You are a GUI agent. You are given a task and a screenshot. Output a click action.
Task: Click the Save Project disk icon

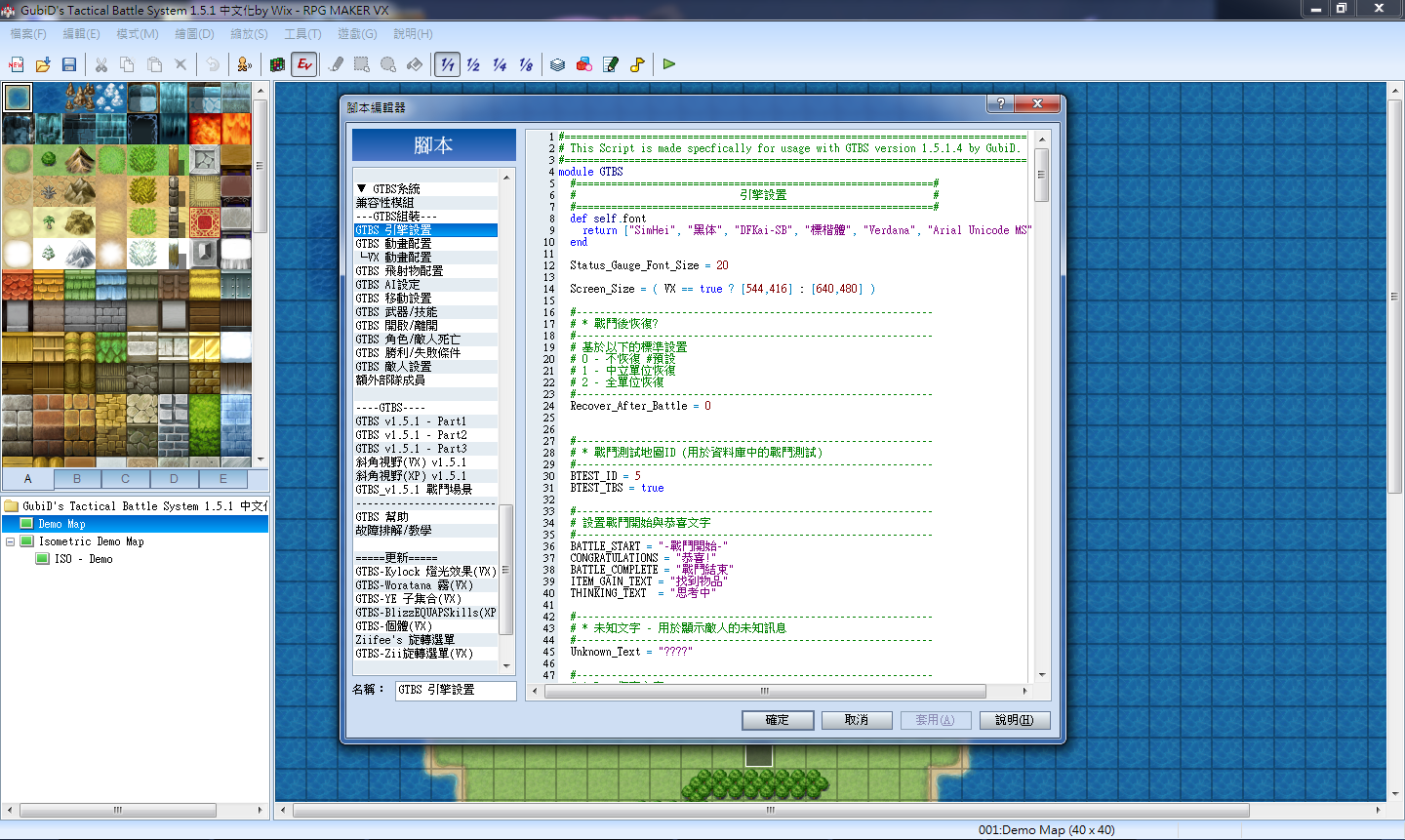click(69, 64)
